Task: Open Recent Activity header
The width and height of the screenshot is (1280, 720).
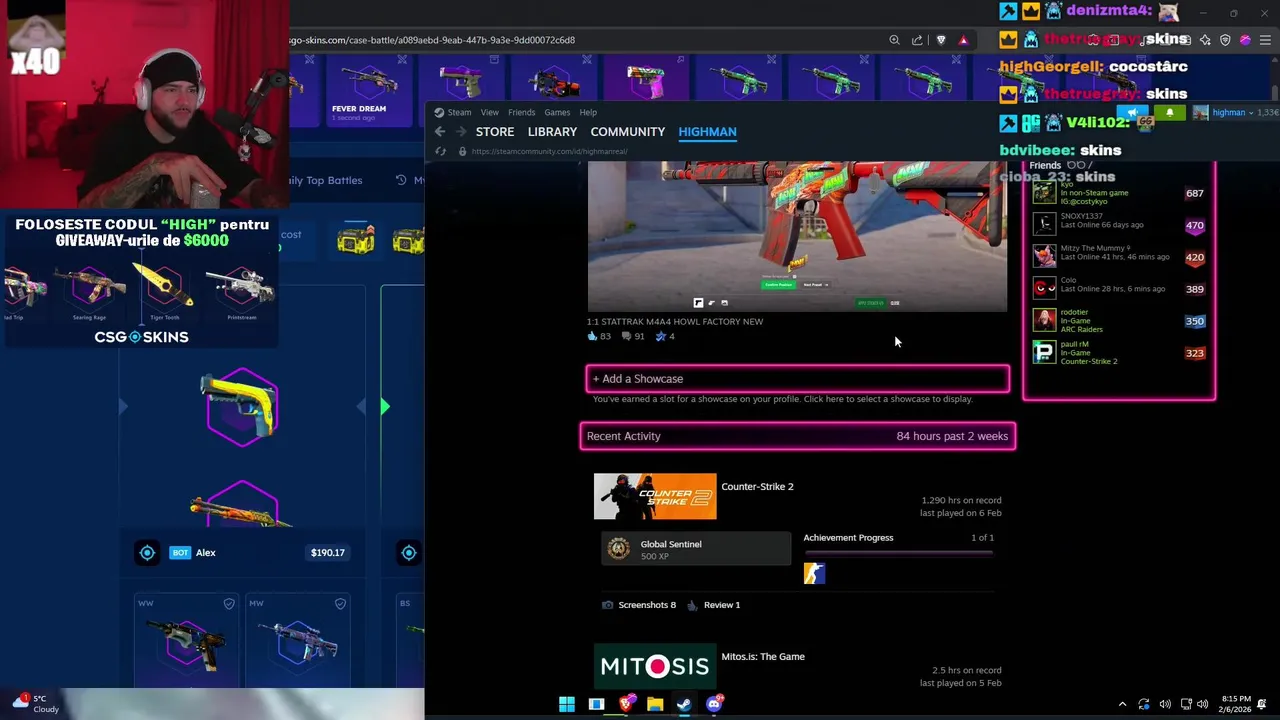Action: pos(797,436)
